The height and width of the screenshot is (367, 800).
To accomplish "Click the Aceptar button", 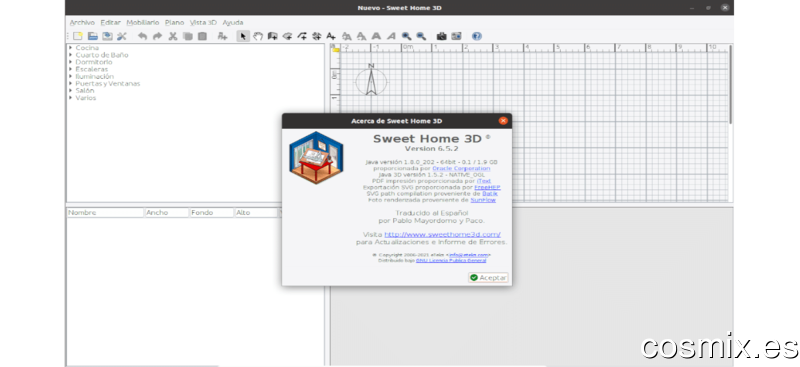I will coord(488,278).
